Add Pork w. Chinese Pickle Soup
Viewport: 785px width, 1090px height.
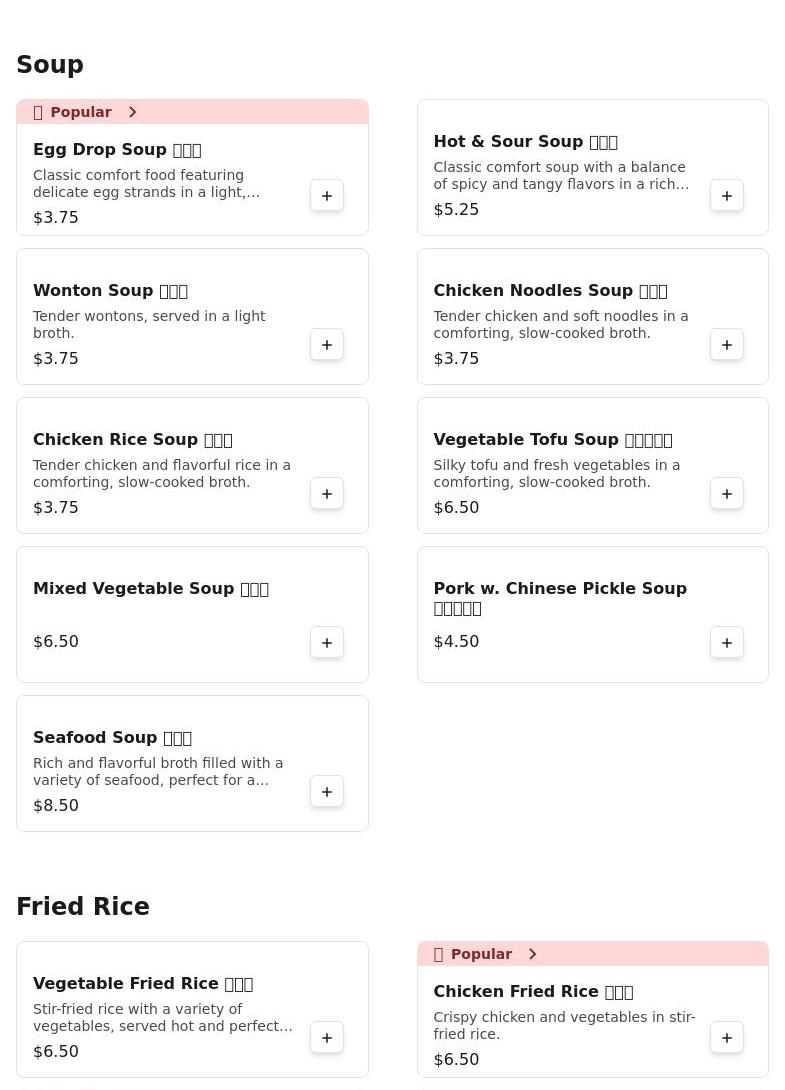coord(727,643)
